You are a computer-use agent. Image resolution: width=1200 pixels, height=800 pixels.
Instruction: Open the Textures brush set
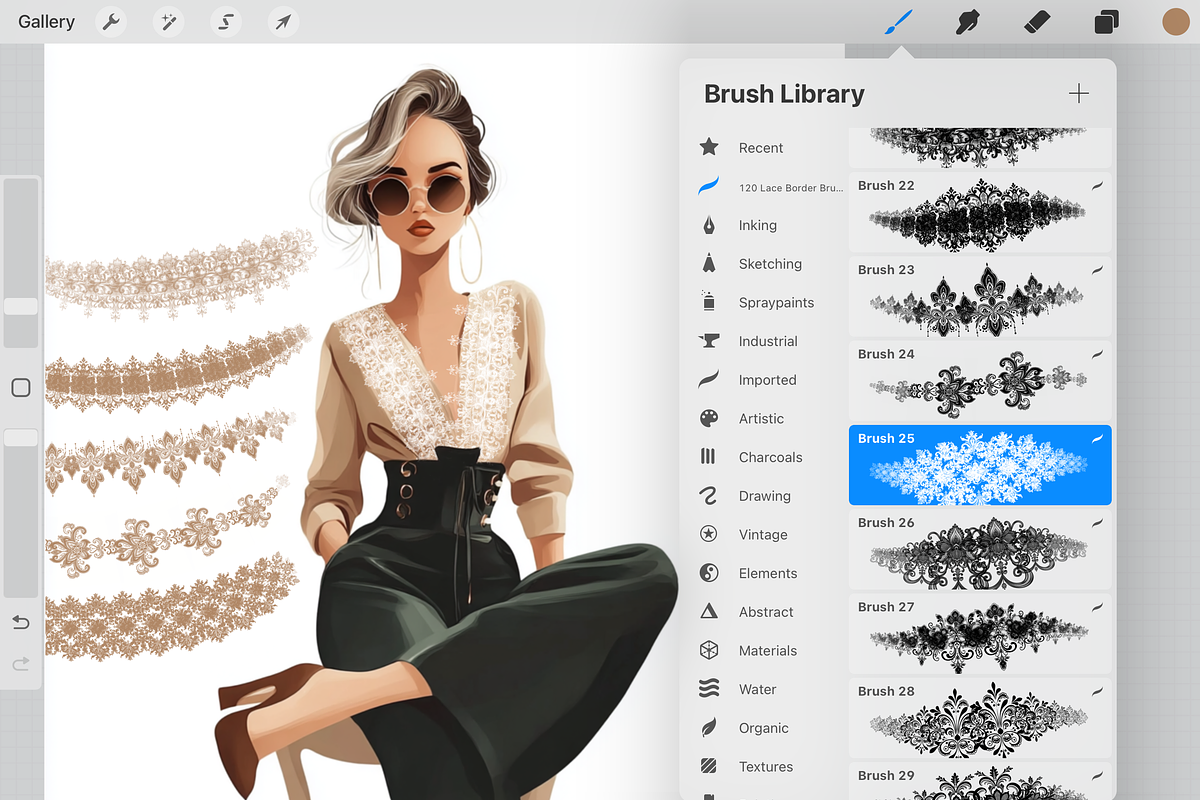pyautogui.click(x=768, y=767)
